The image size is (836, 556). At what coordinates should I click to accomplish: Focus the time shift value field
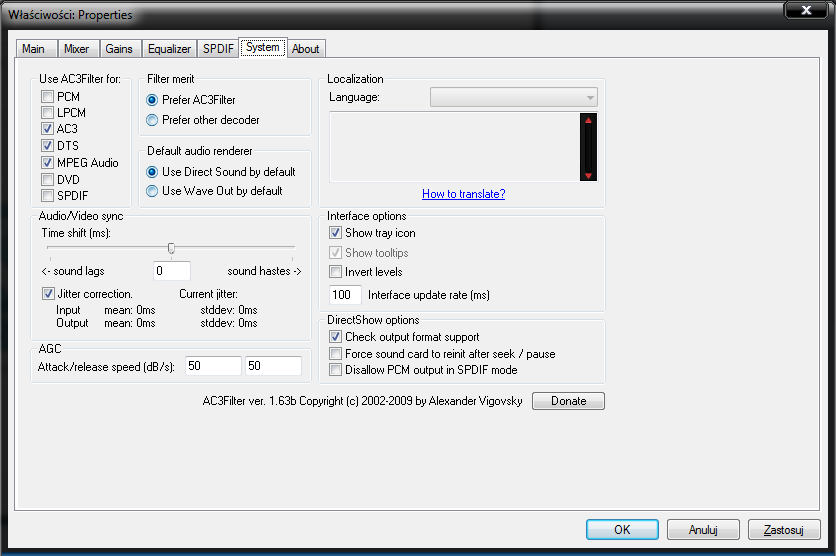(172, 271)
